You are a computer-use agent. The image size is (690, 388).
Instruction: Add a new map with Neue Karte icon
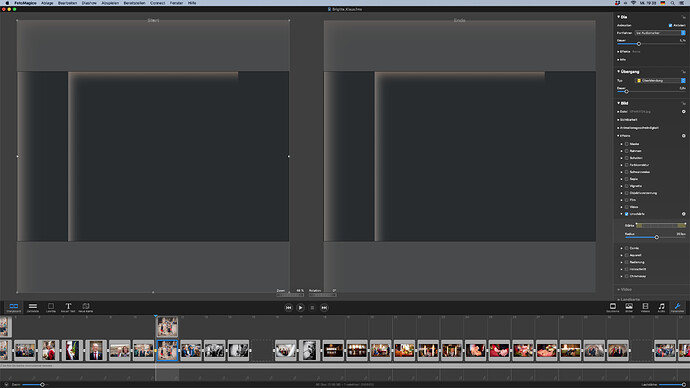point(86,307)
